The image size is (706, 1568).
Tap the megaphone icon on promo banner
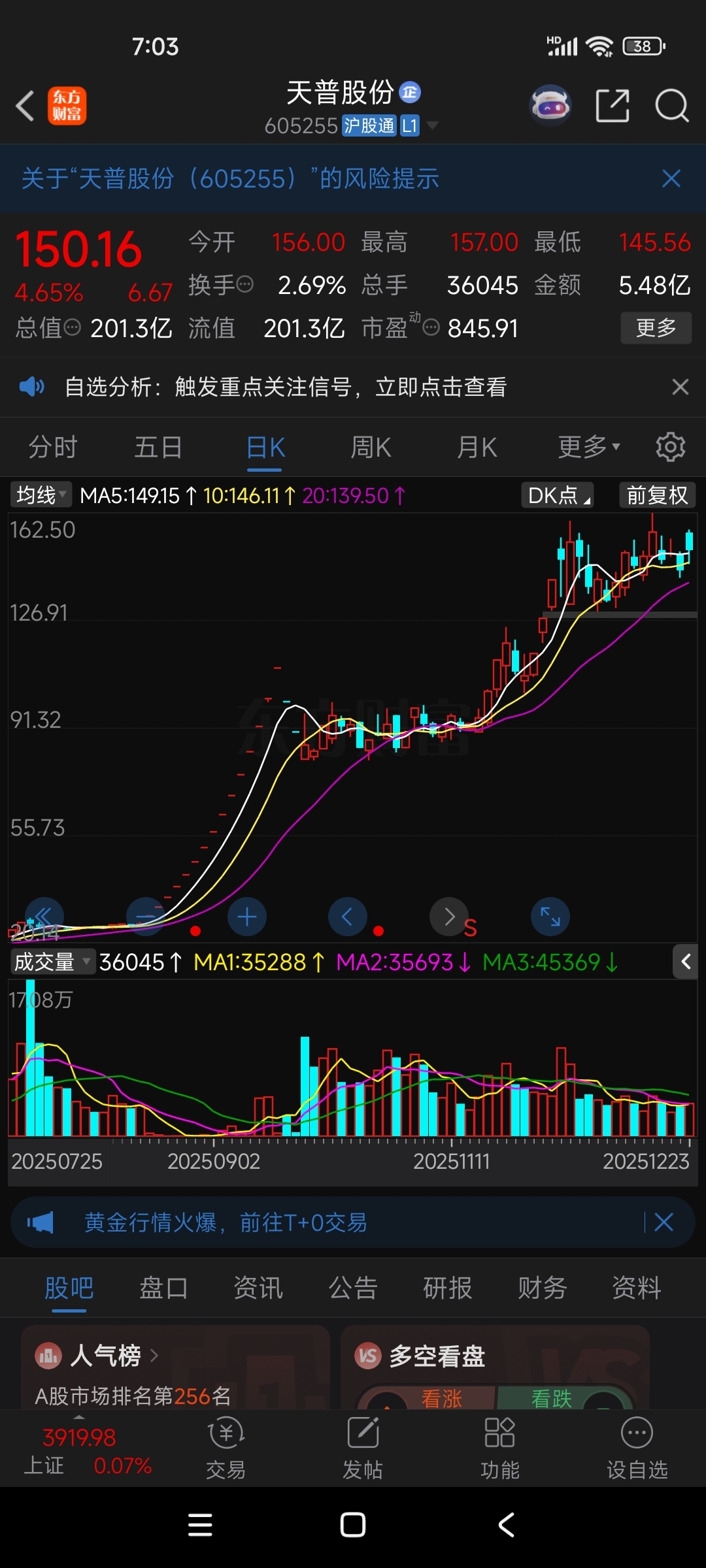pos(41,1222)
